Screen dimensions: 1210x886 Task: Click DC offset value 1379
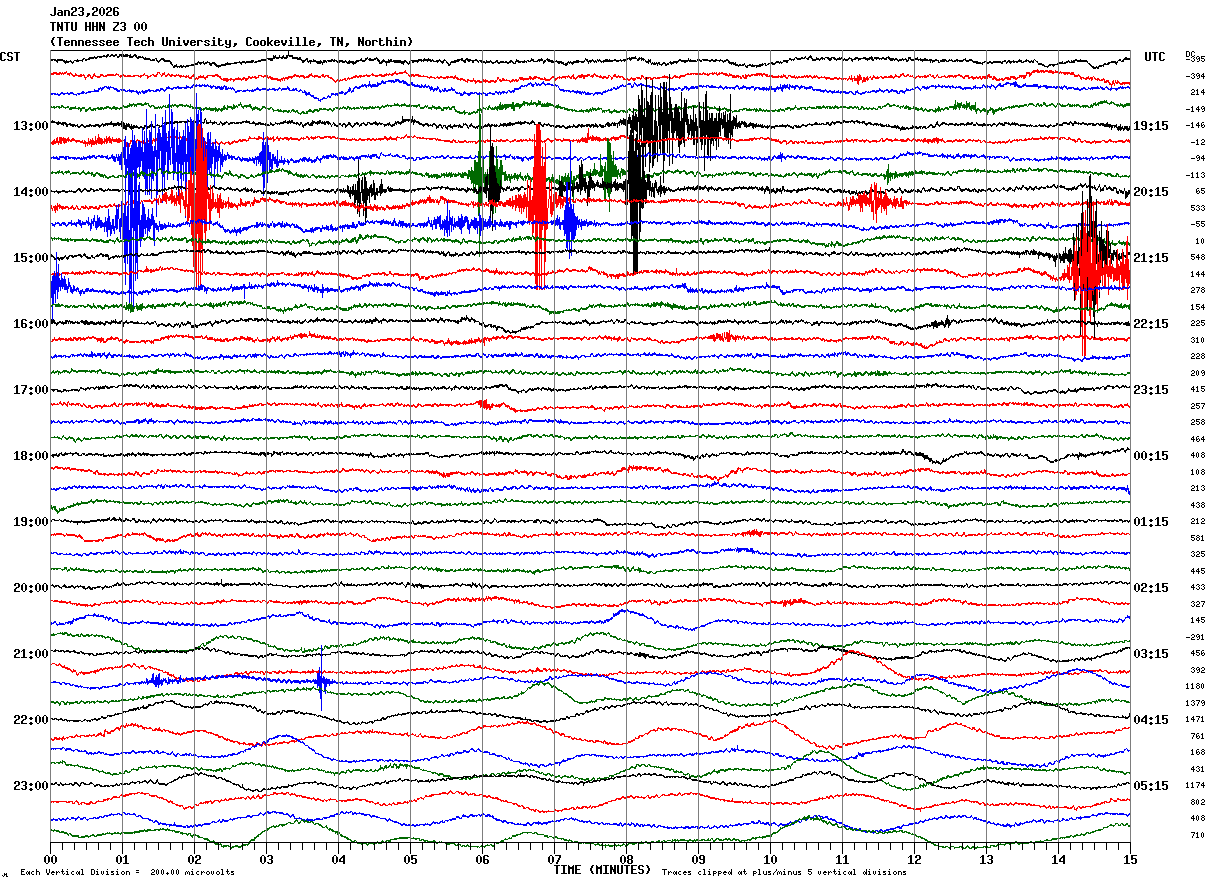pyautogui.click(x=1195, y=703)
